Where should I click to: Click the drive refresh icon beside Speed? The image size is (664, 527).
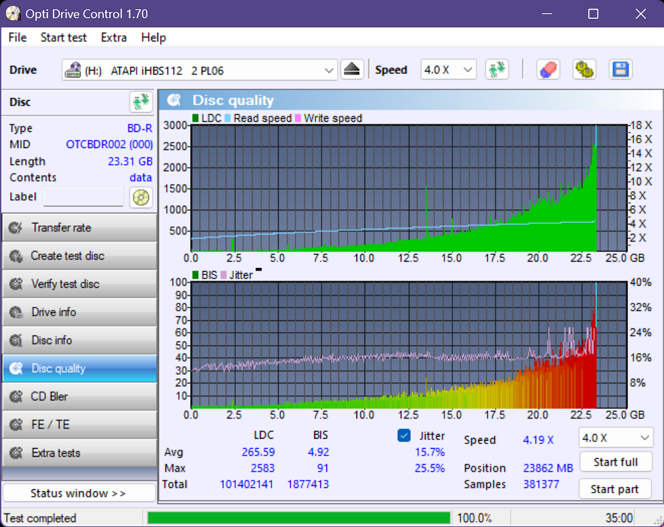497,69
